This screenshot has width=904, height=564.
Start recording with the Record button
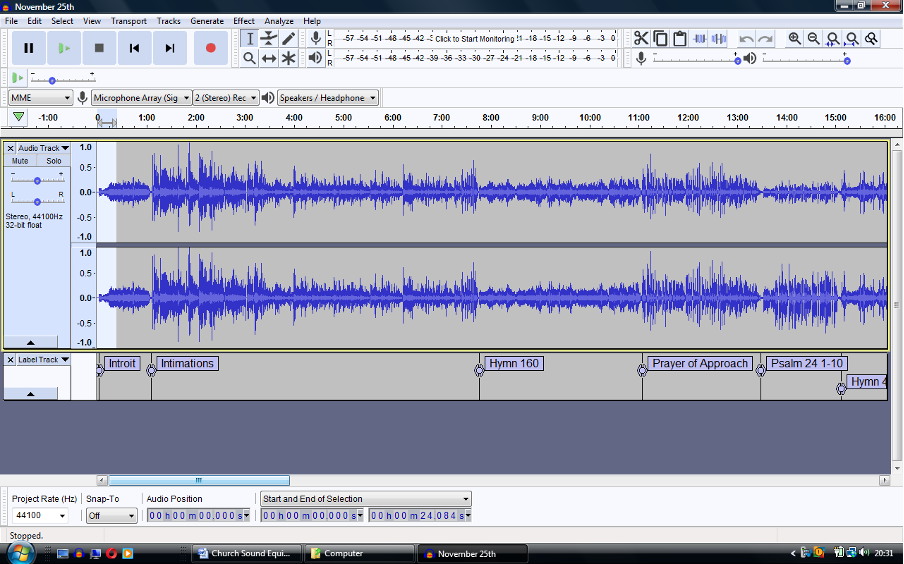[210, 48]
